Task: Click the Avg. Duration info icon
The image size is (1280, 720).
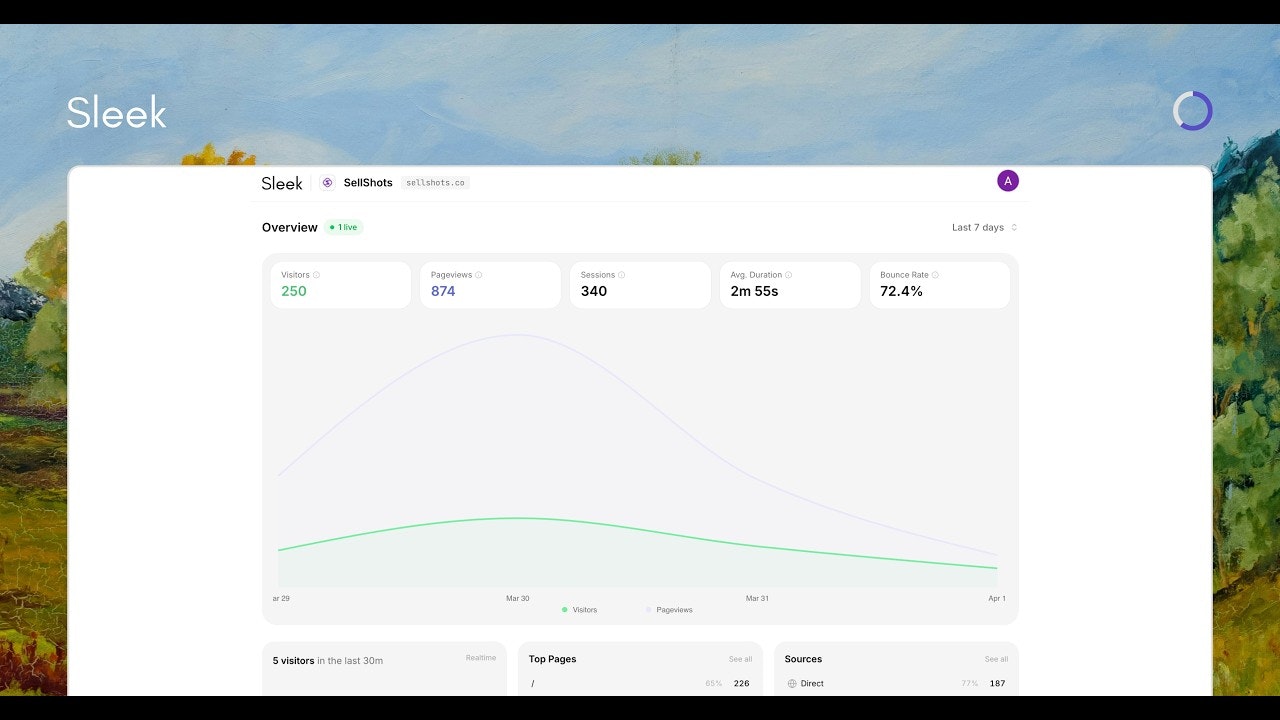Action: click(788, 274)
